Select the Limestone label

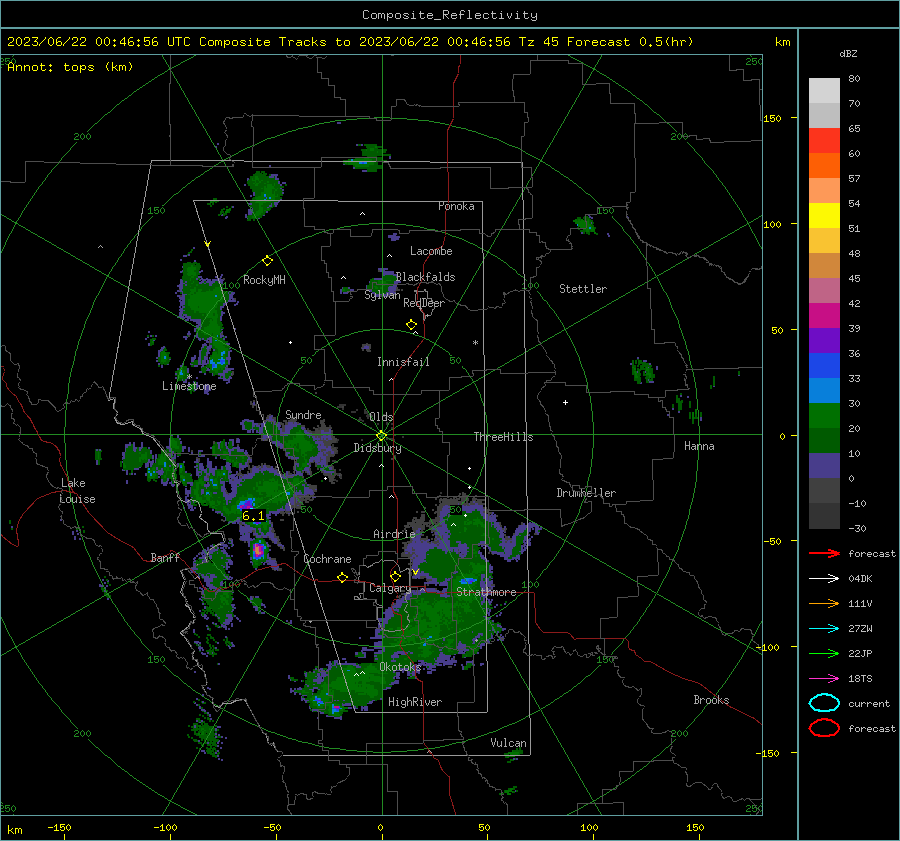pyautogui.click(x=189, y=386)
